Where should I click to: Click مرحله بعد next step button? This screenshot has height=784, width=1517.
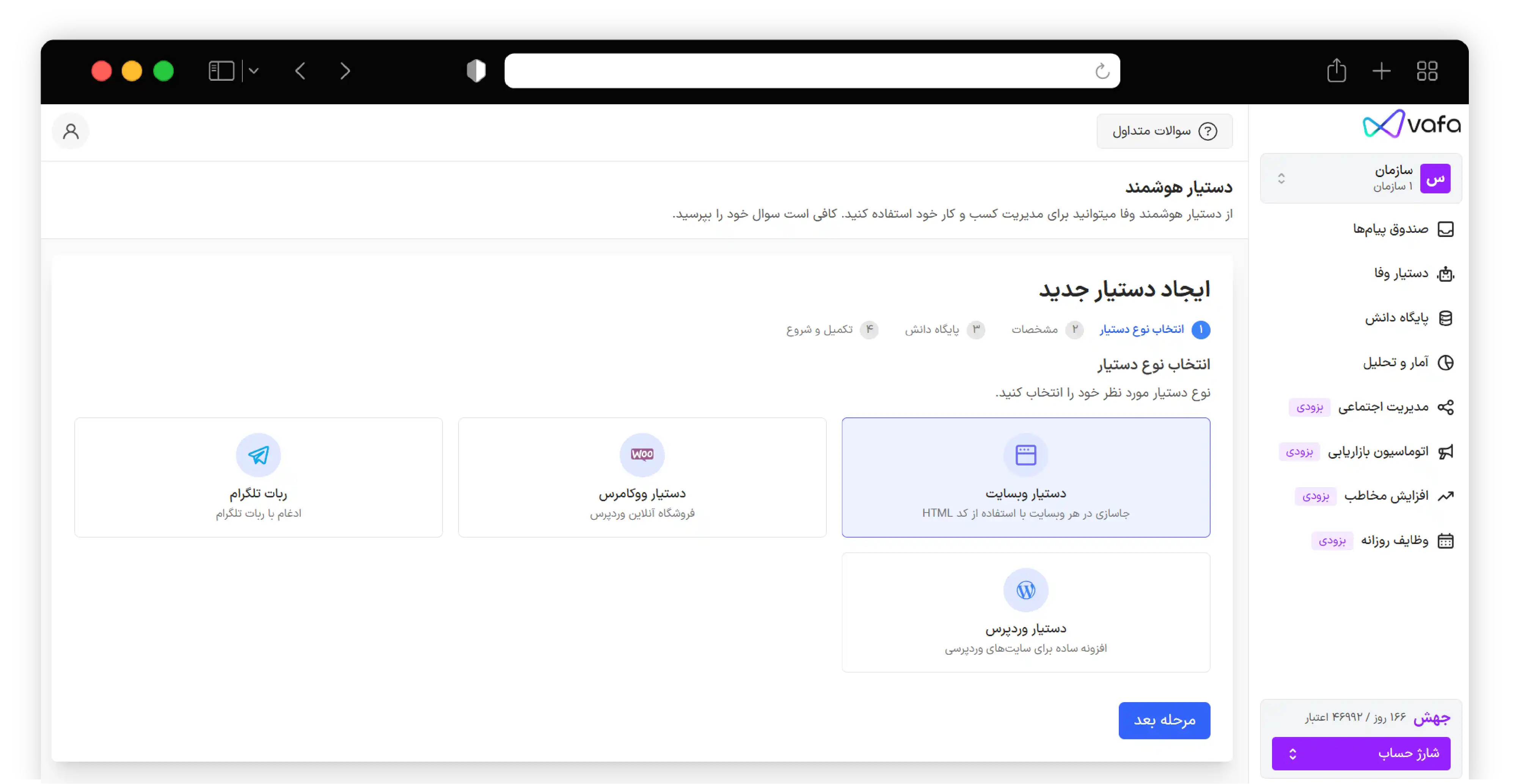coord(1164,720)
